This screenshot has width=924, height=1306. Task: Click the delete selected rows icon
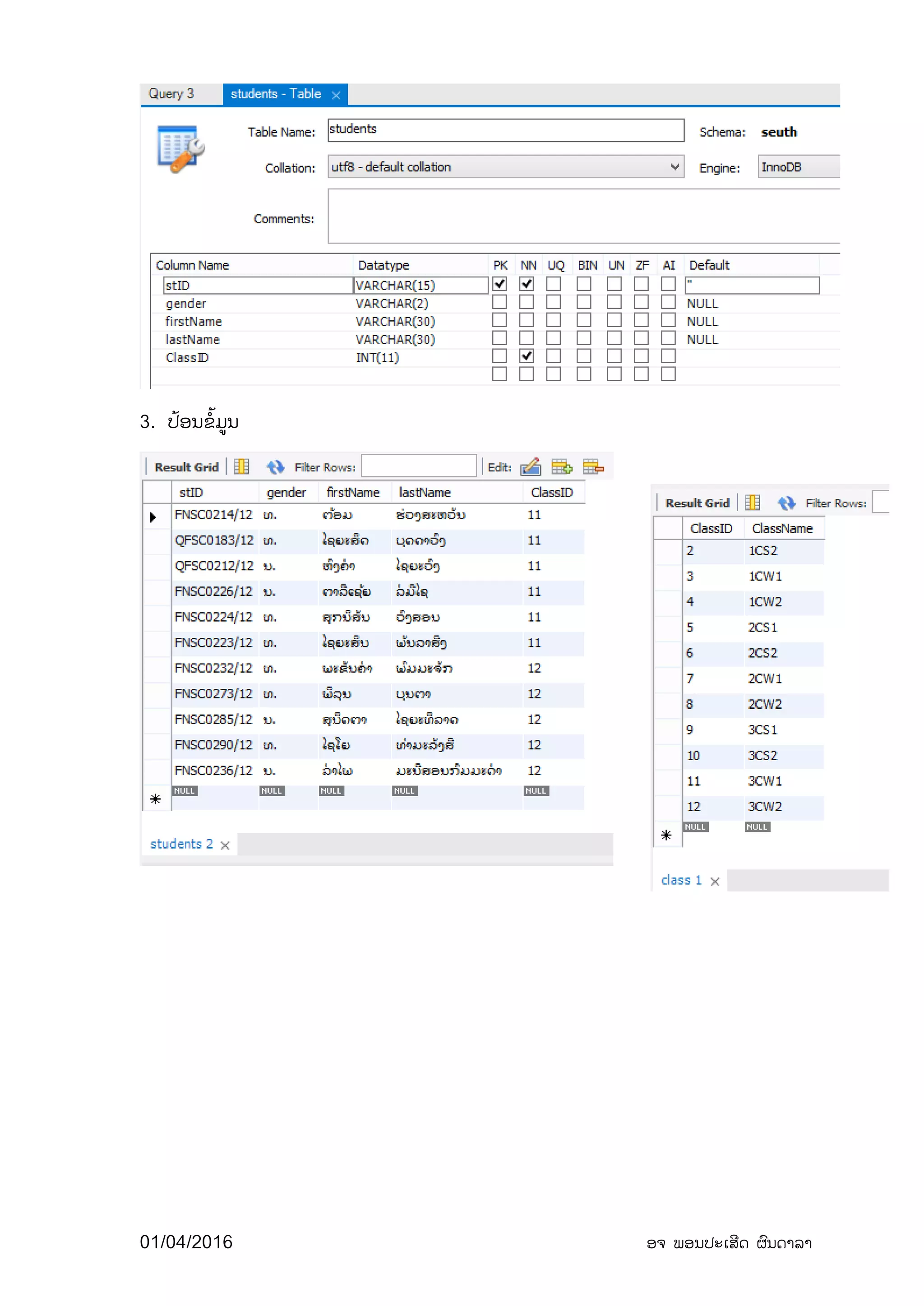[593, 466]
